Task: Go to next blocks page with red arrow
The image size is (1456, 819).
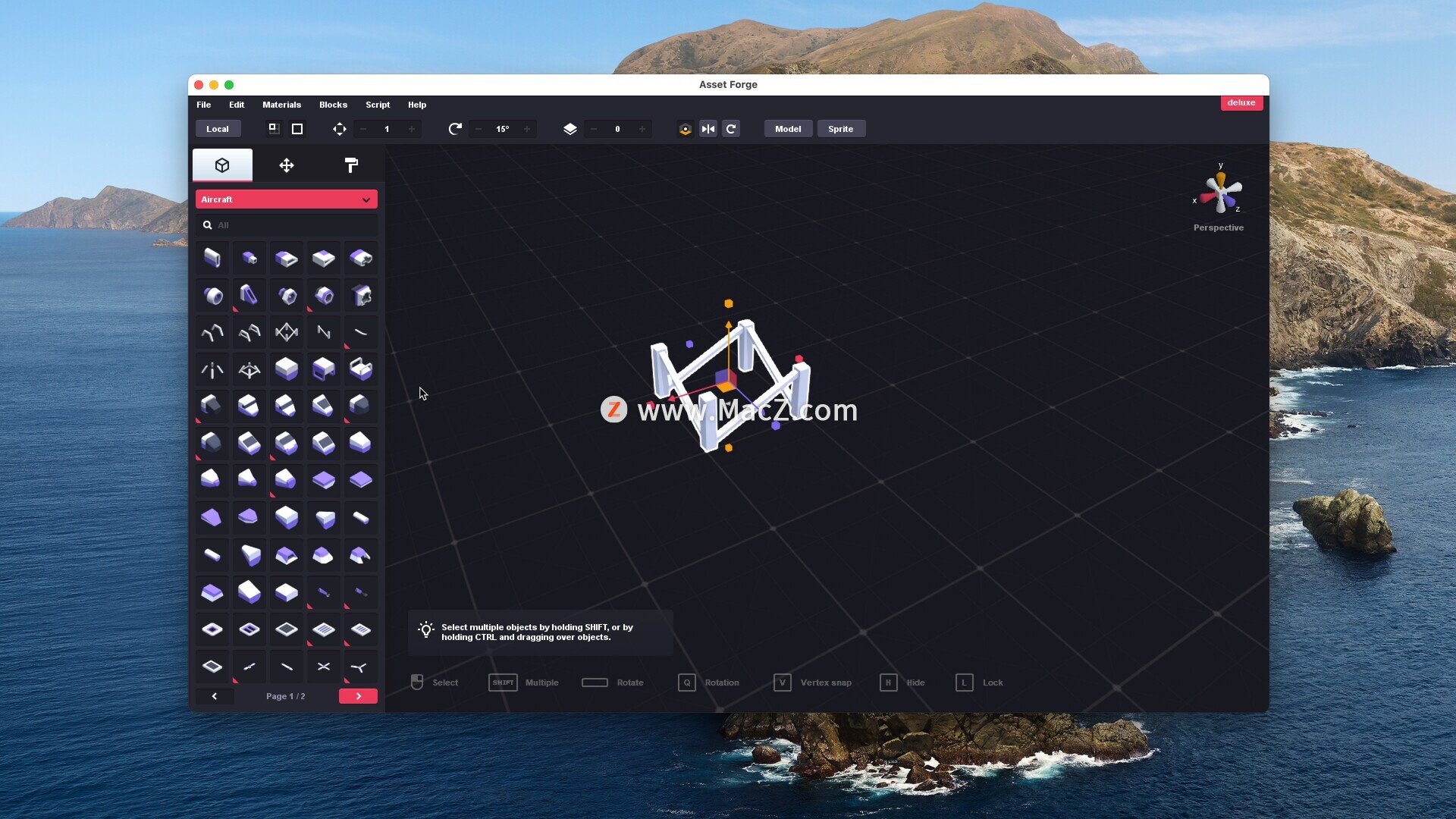Action: 358,696
